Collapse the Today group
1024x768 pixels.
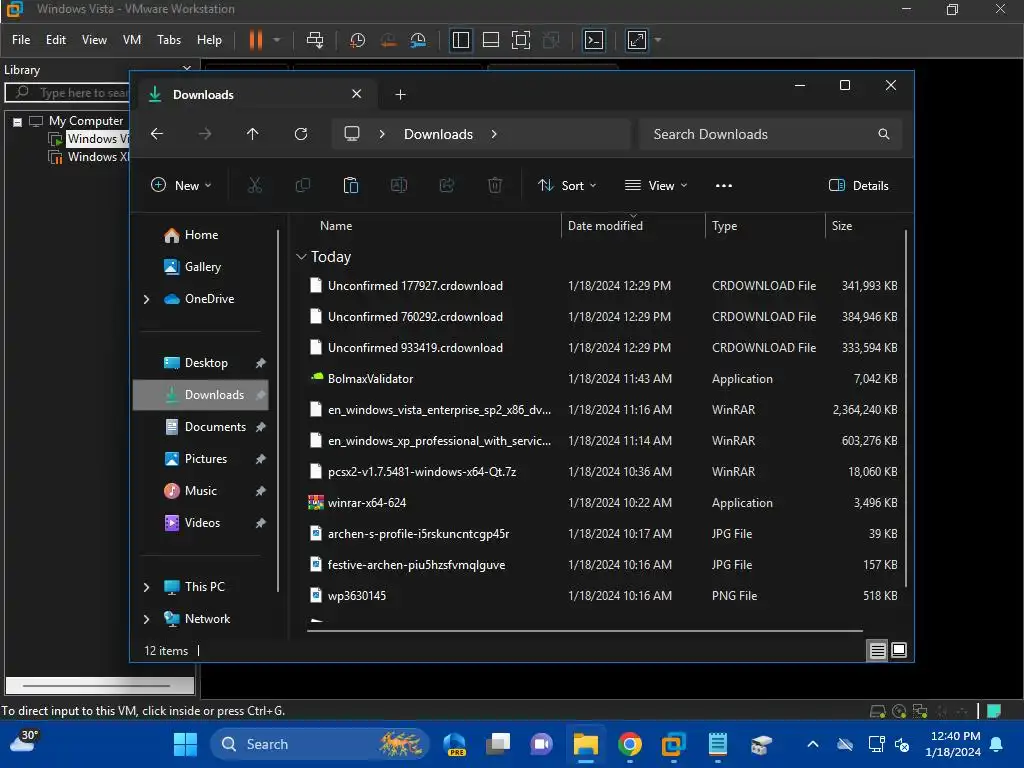pos(301,257)
